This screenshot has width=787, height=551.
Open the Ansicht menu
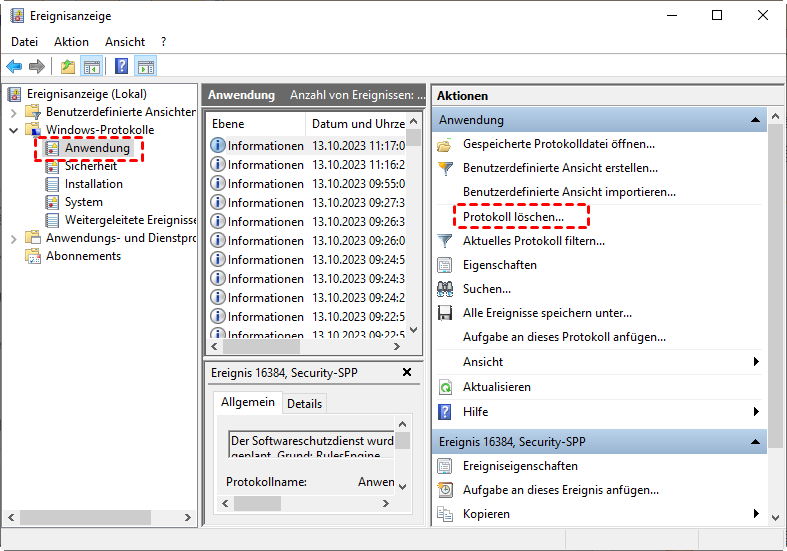coord(125,42)
